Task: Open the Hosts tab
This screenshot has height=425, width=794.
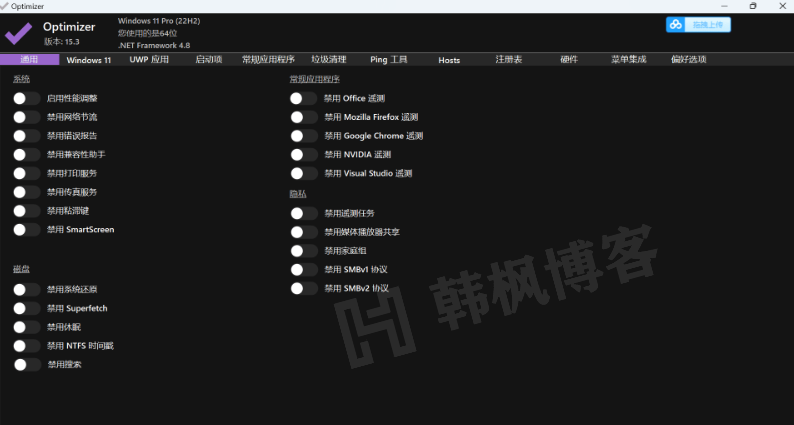Action: point(449,60)
